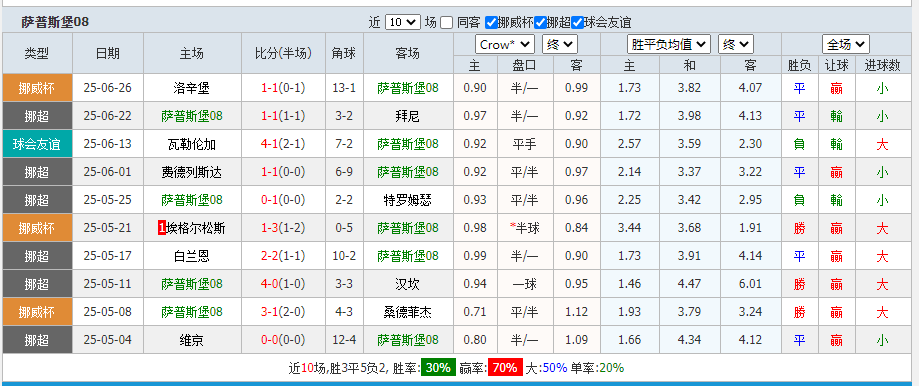
Task: Toggle the 同客 checkbox
Action: point(447,23)
